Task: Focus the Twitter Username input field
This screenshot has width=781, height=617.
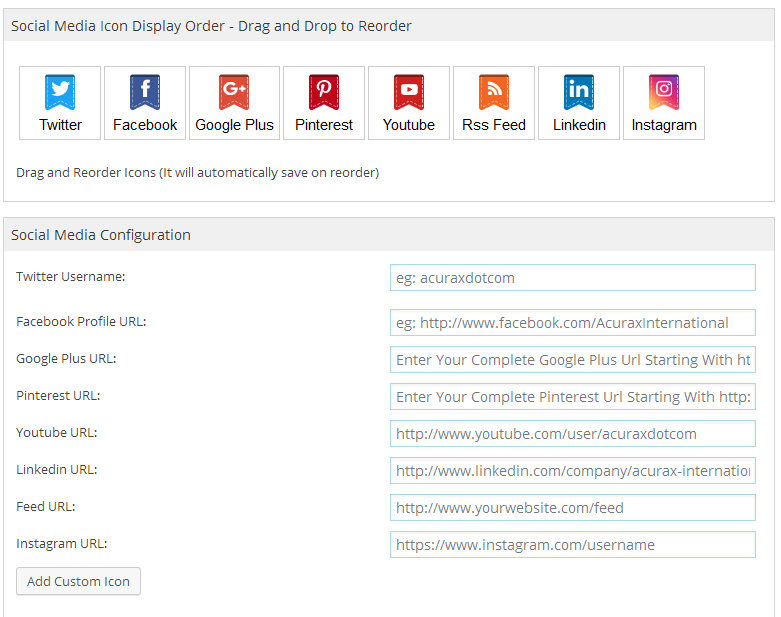Action: [572, 278]
